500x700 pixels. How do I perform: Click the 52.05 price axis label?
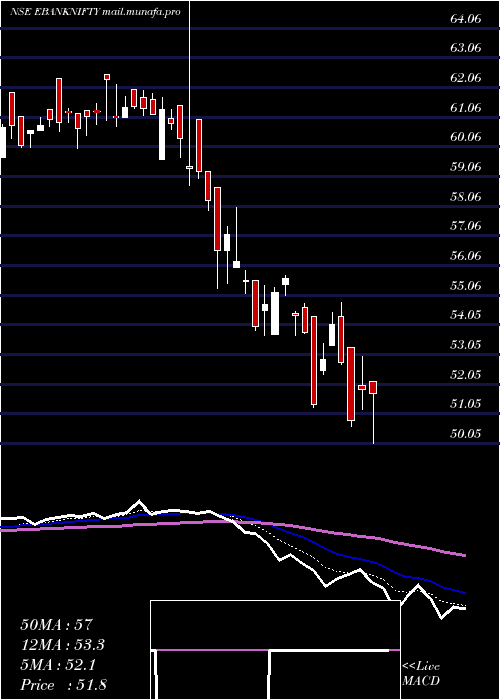[467, 374]
